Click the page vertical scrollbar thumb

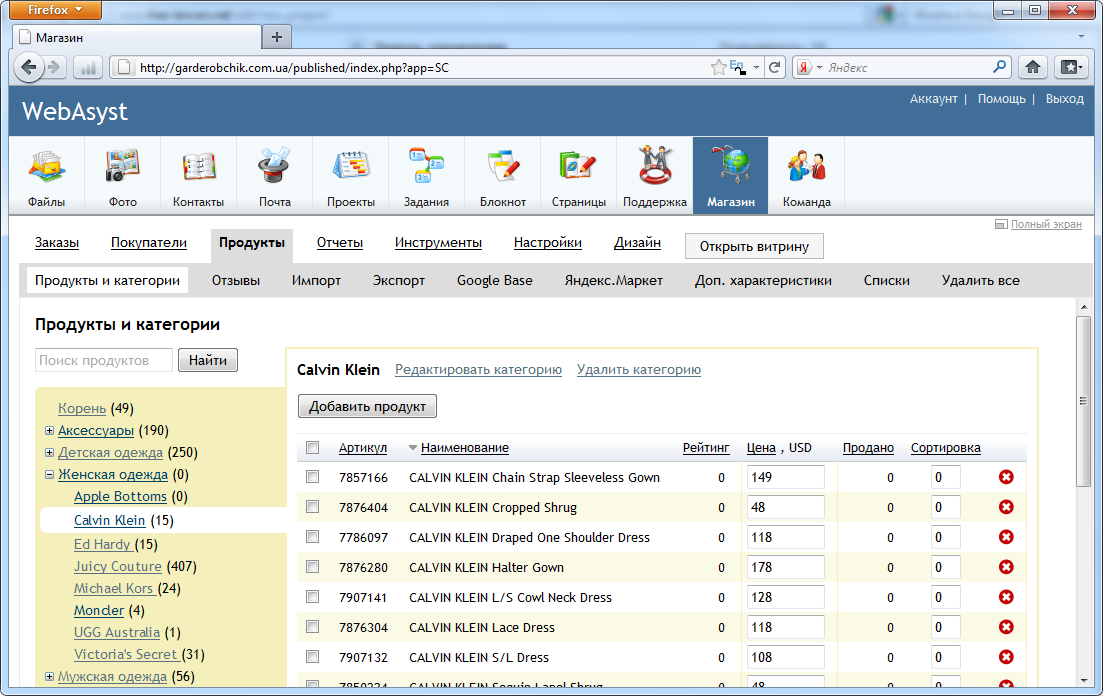coord(1083,400)
